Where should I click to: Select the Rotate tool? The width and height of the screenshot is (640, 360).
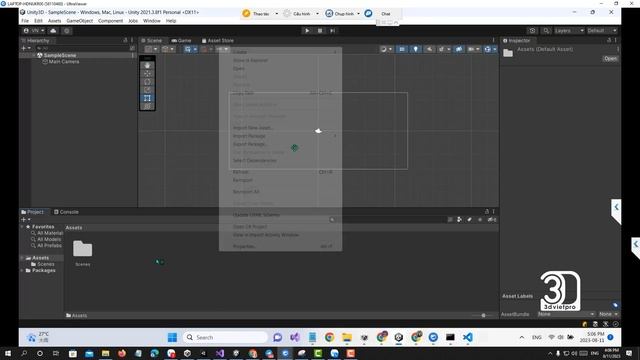point(147,82)
